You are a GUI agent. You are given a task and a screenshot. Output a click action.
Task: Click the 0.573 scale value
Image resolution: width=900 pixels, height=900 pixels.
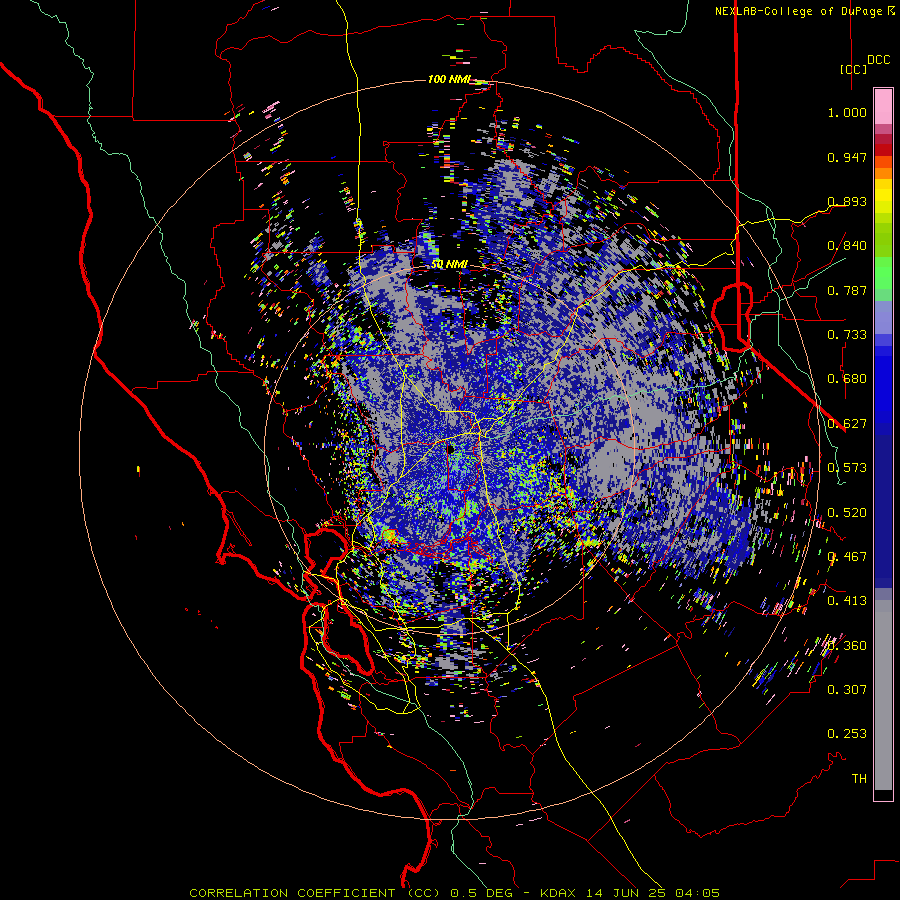click(847, 468)
